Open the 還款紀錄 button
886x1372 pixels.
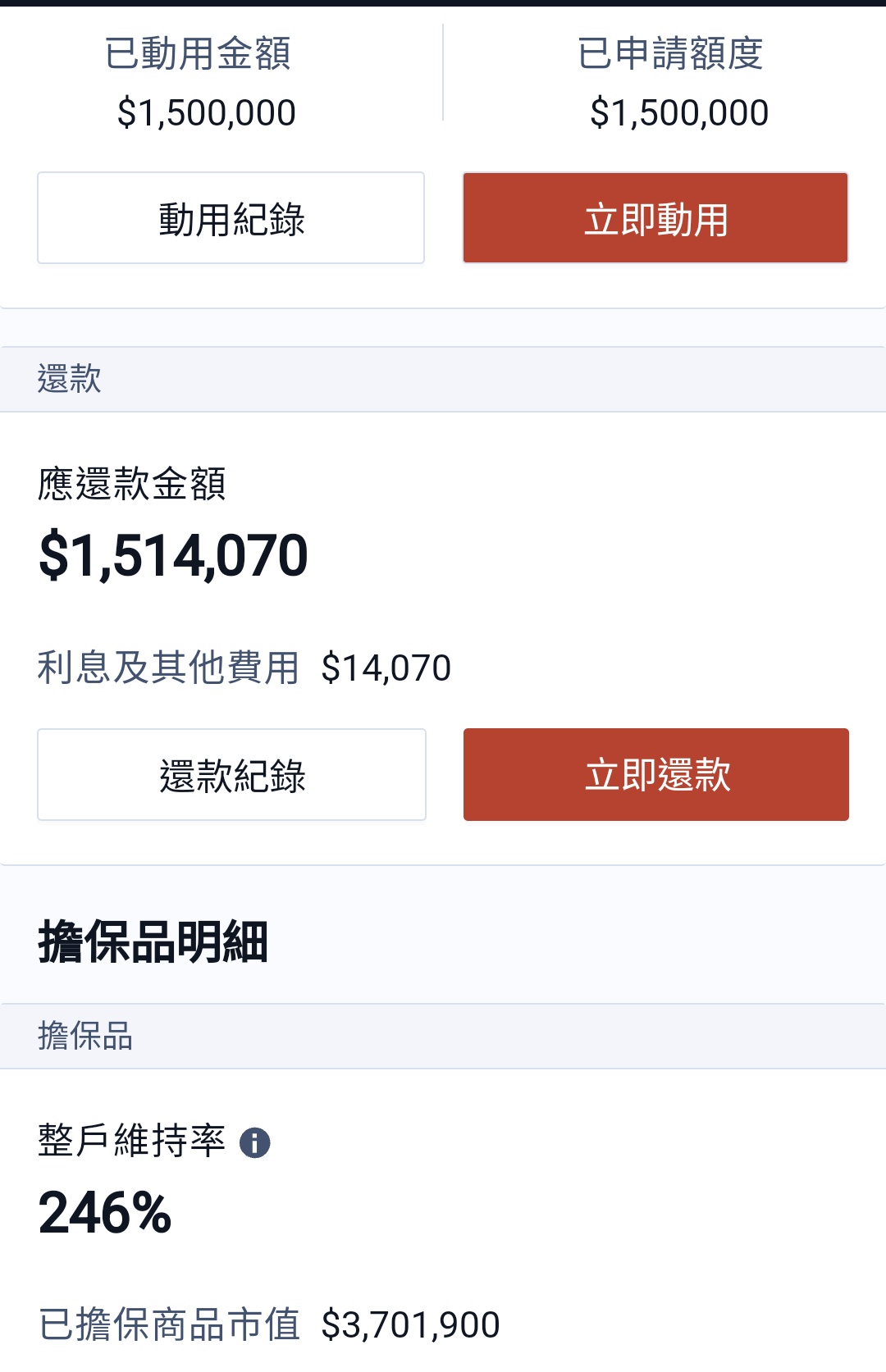231,775
